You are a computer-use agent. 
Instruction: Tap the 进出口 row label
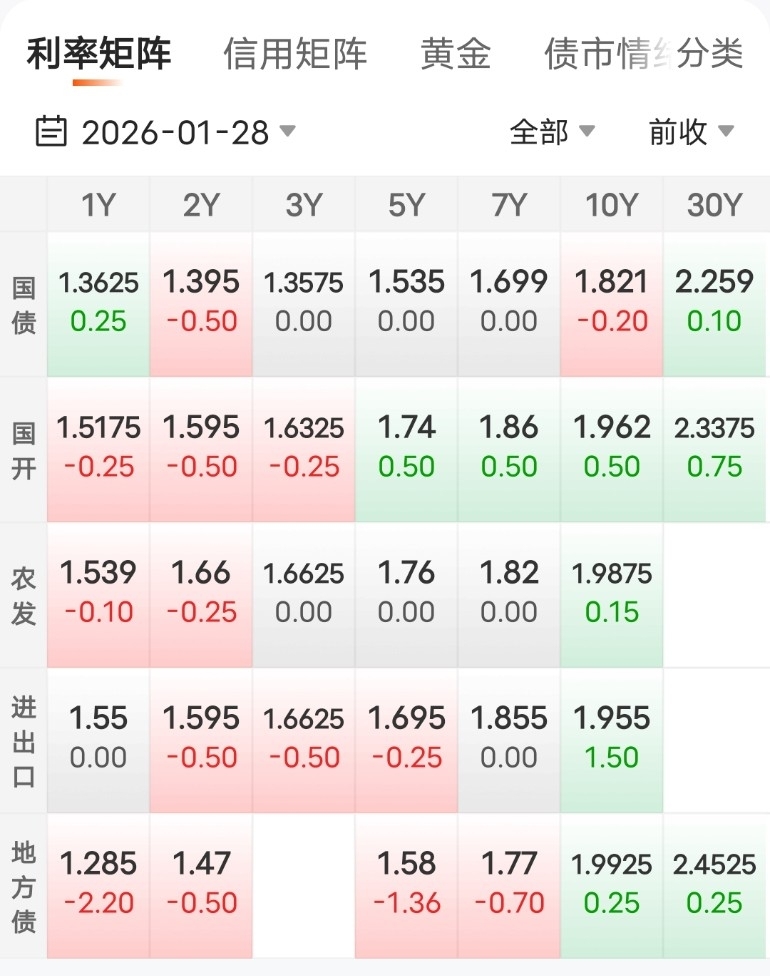coord(23,740)
